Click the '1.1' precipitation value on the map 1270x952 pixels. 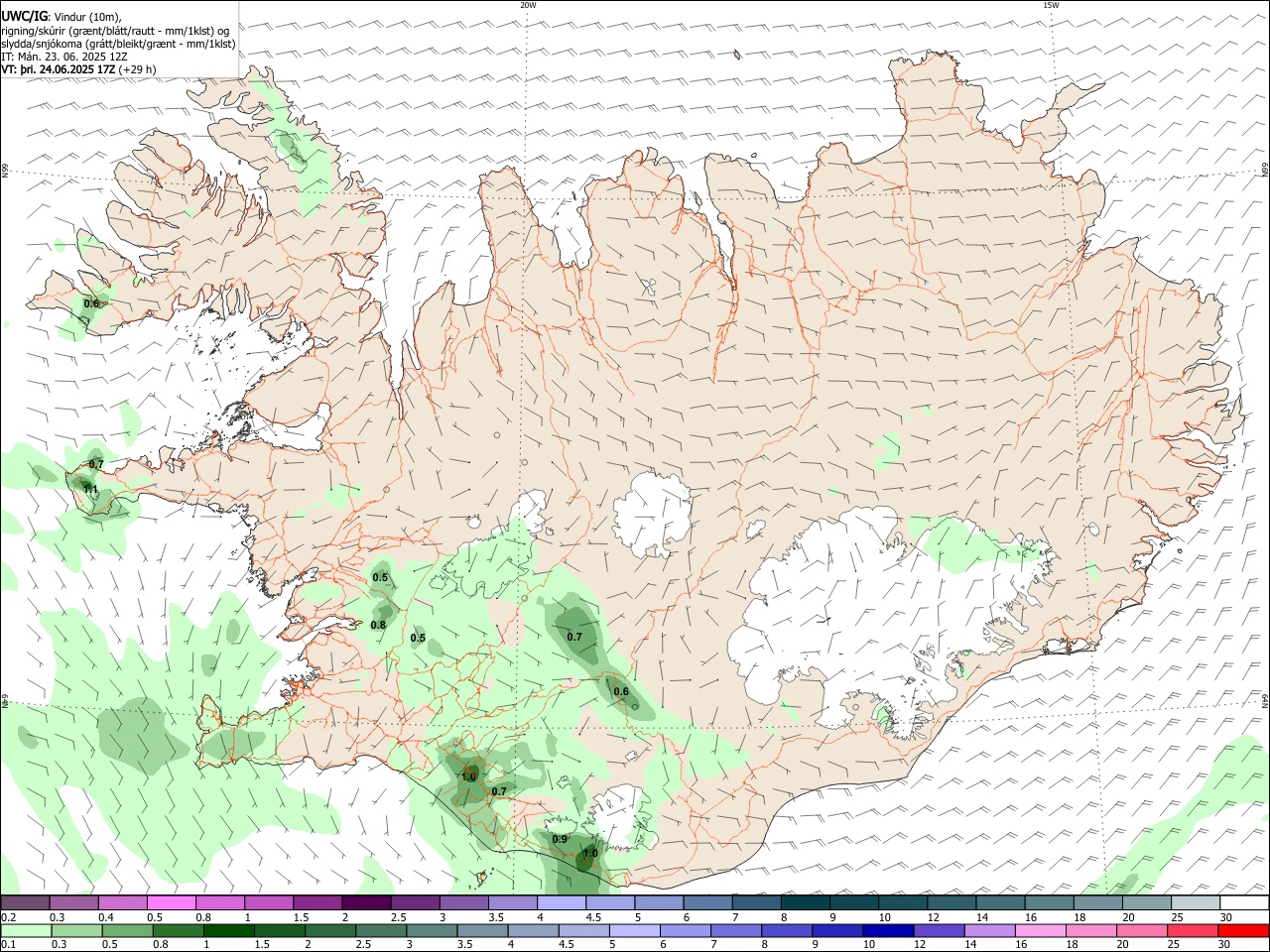[90, 489]
